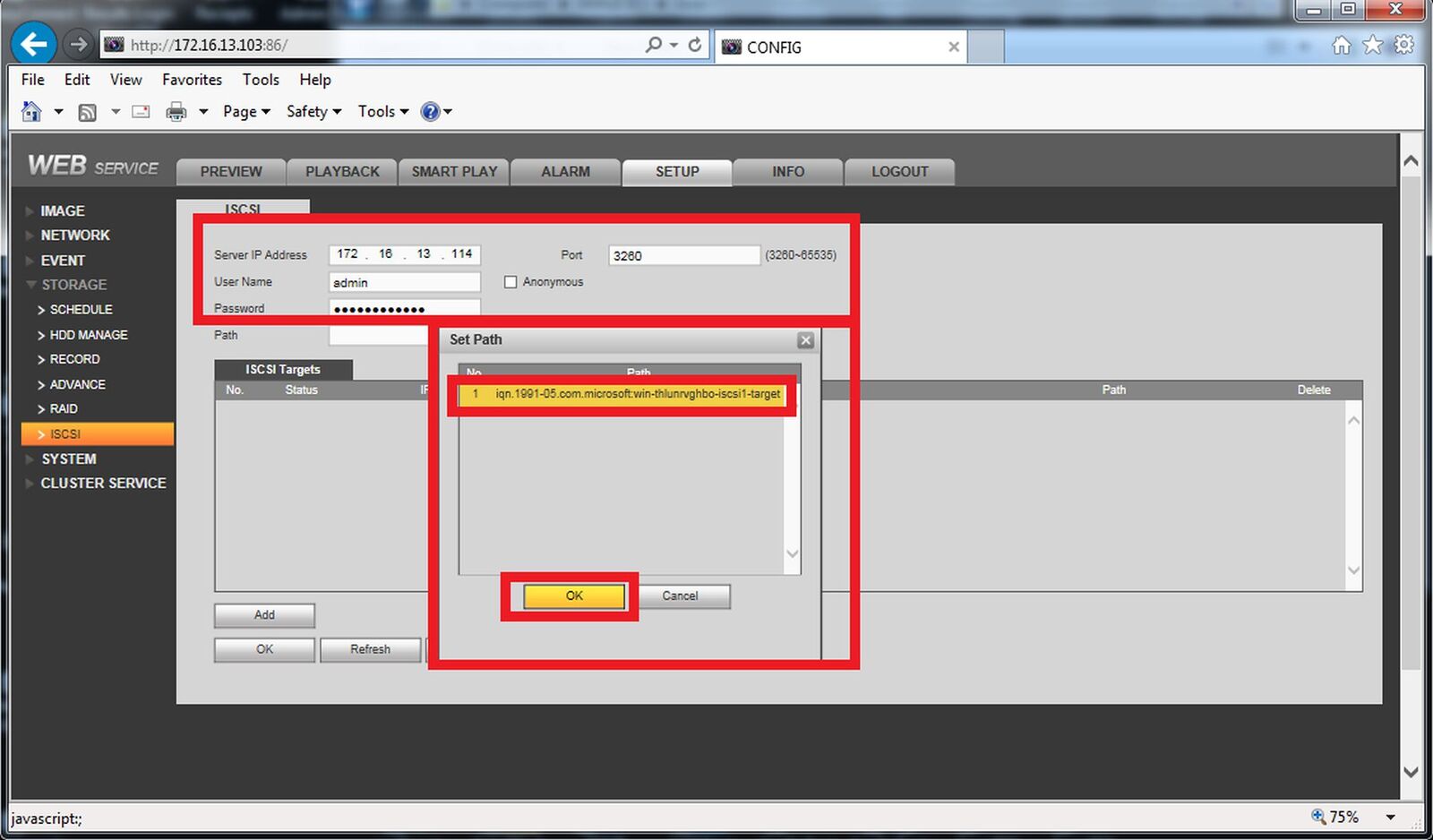Open the Favorites star icon
This screenshot has height=840, width=1433.
tap(1372, 45)
